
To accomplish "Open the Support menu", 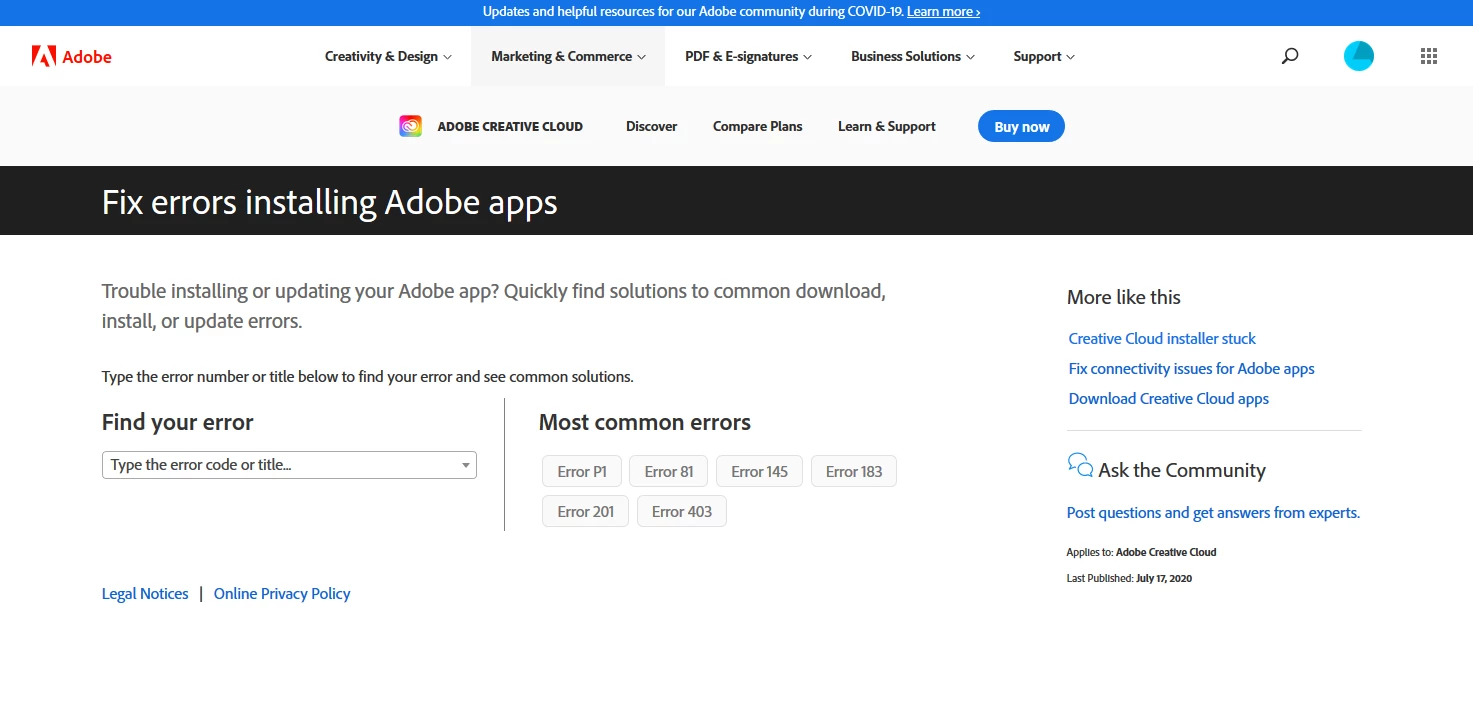I will point(1044,57).
